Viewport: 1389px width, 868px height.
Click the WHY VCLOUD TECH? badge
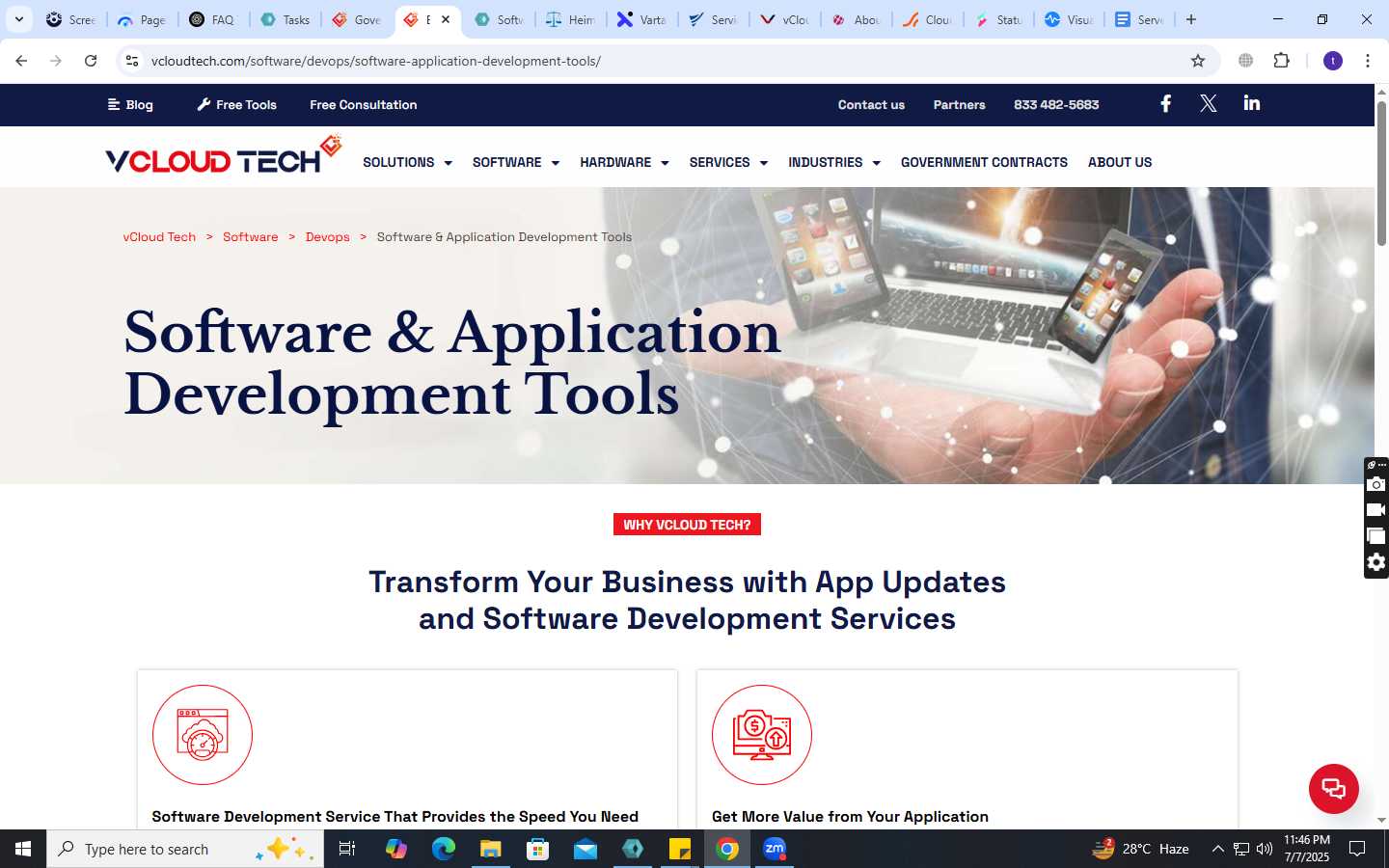(x=687, y=525)
